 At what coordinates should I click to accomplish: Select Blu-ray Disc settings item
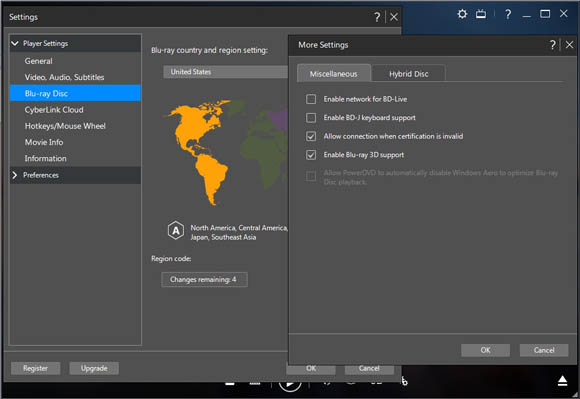point(75,93)
